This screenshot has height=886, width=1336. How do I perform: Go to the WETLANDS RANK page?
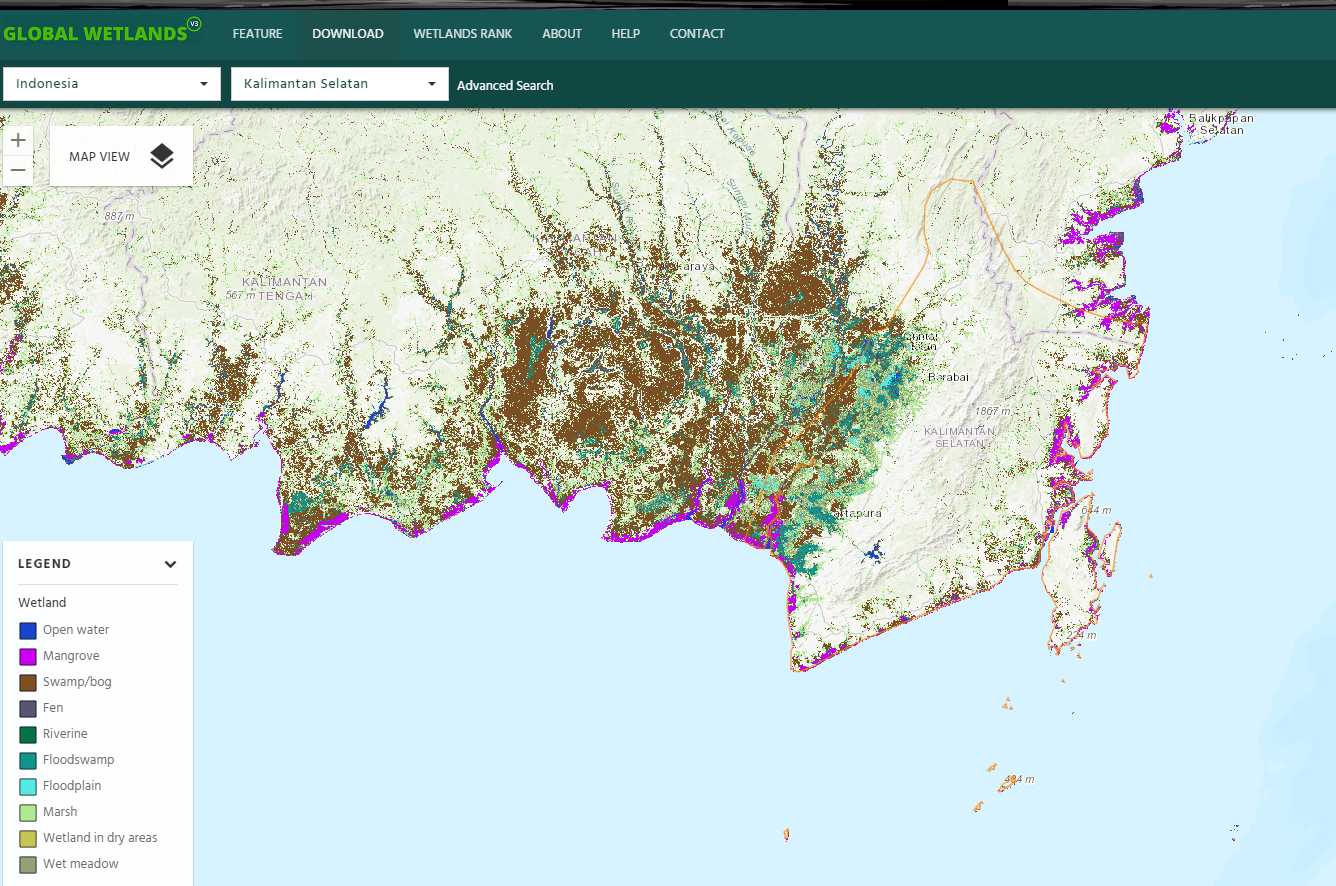(463, 34)
